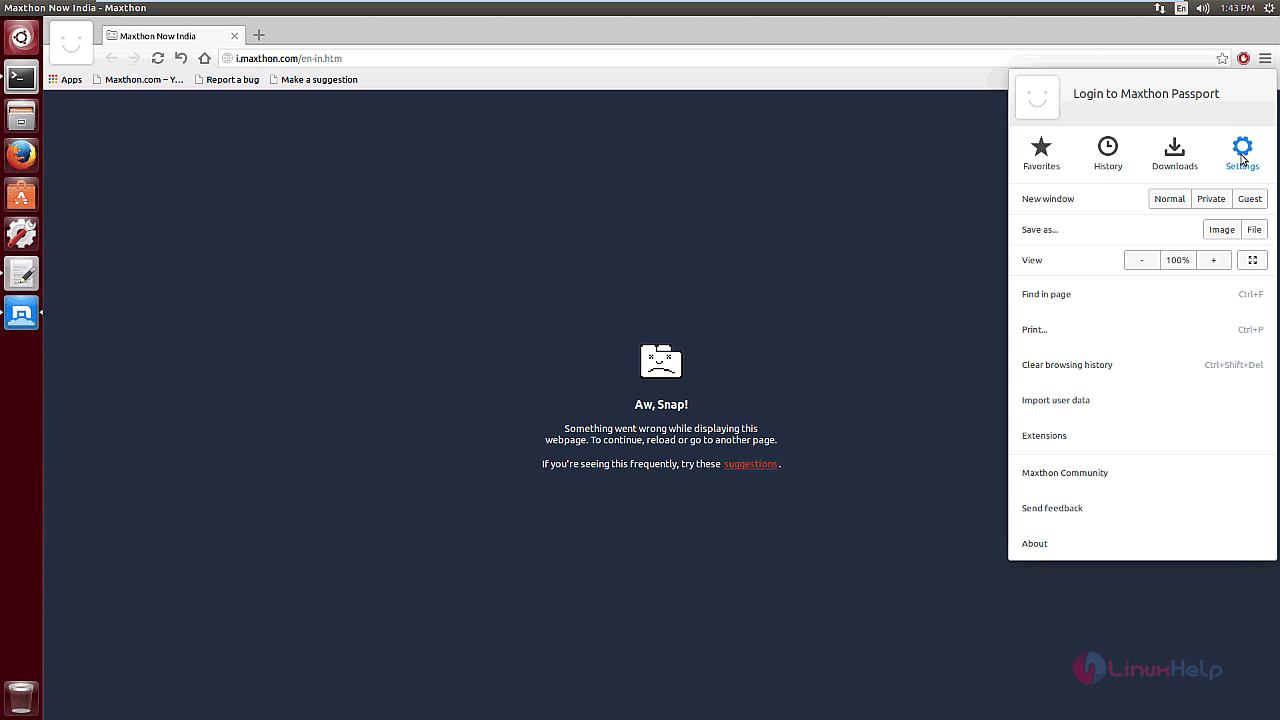This screenshot has height=720, width=1280.
Task: Decrease zoom with minus button
Action: pos(1142,260)
